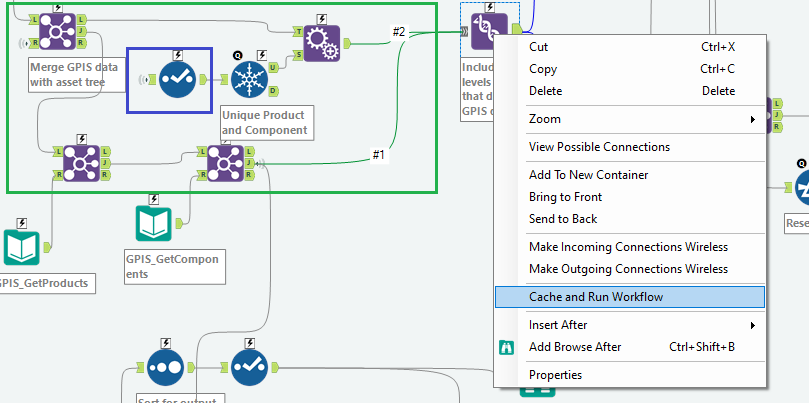Select Make Incoming Connections Wireless
809x403 pixels.
click(x=629, y=247)
